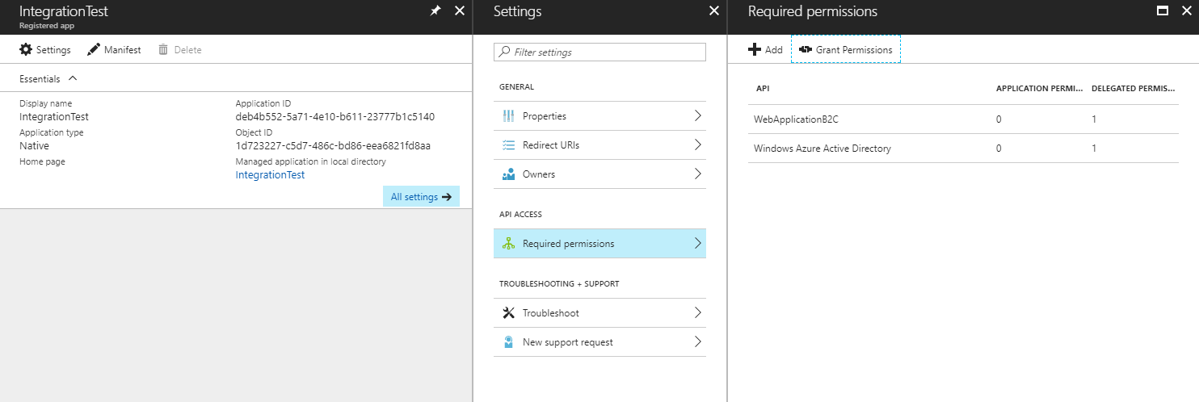Screen dimensions: 1199x403
Task: Click the New support request icon
Action: [x=508, y=342]
